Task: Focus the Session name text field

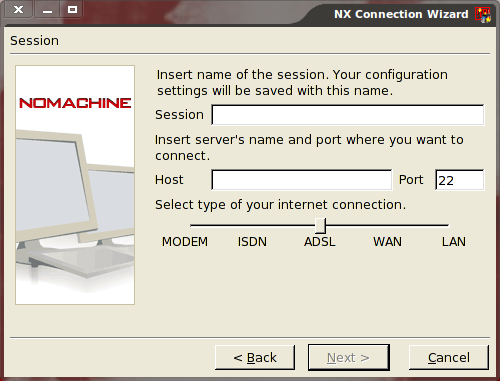Action: tap(348, 115)
